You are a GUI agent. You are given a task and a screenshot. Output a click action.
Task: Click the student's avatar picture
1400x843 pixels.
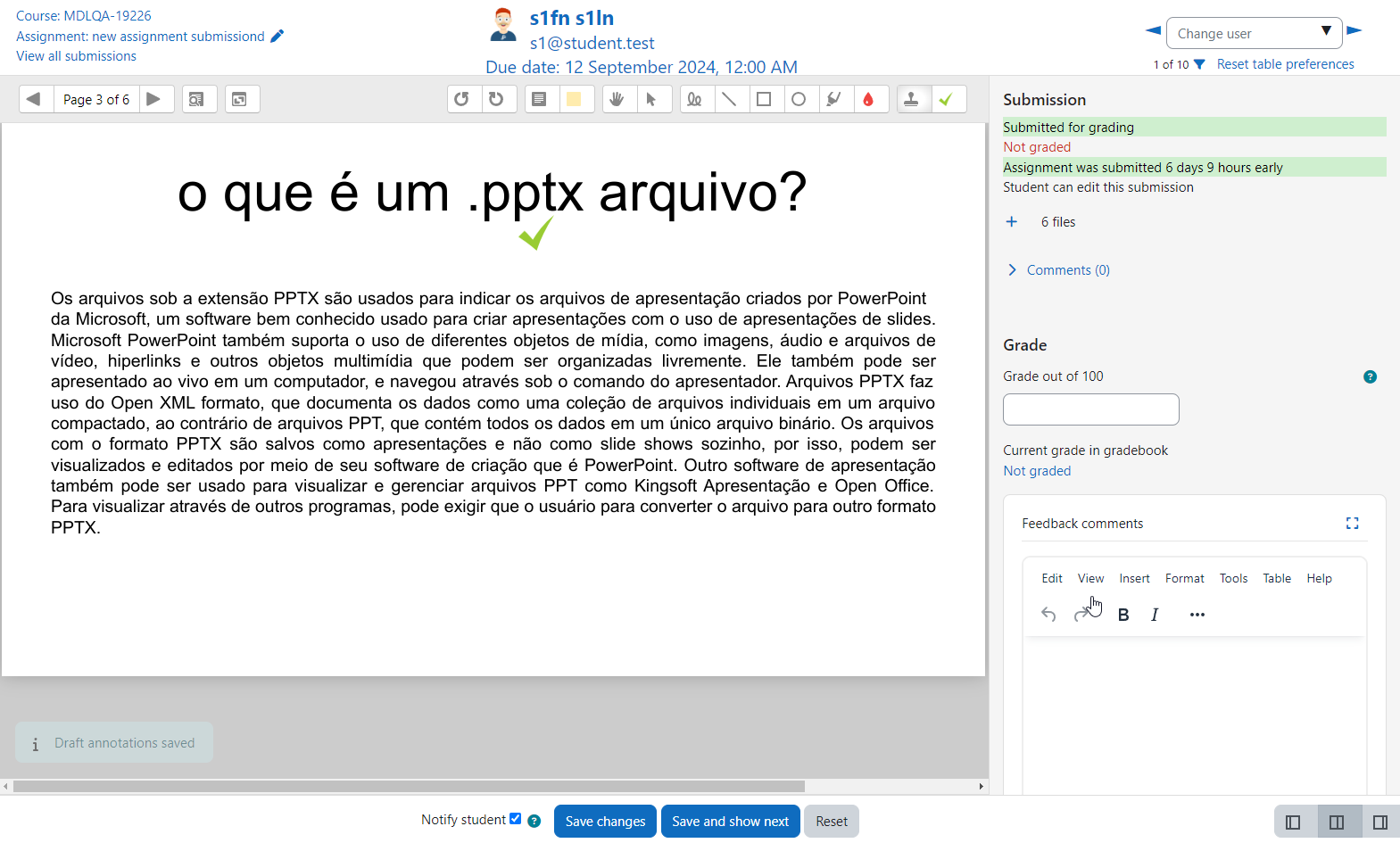503,25
